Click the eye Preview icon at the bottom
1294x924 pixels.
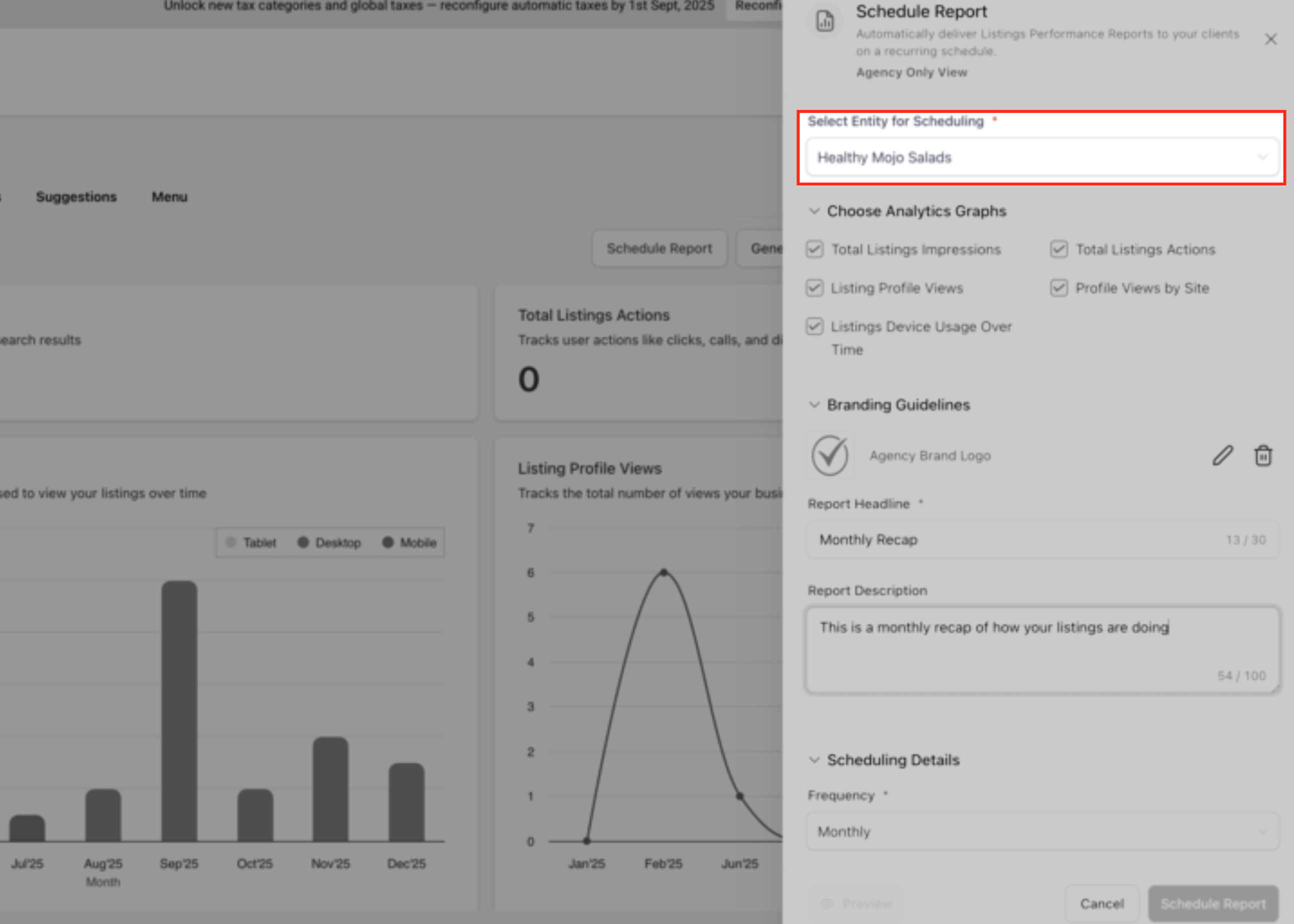tap(827, 903)
